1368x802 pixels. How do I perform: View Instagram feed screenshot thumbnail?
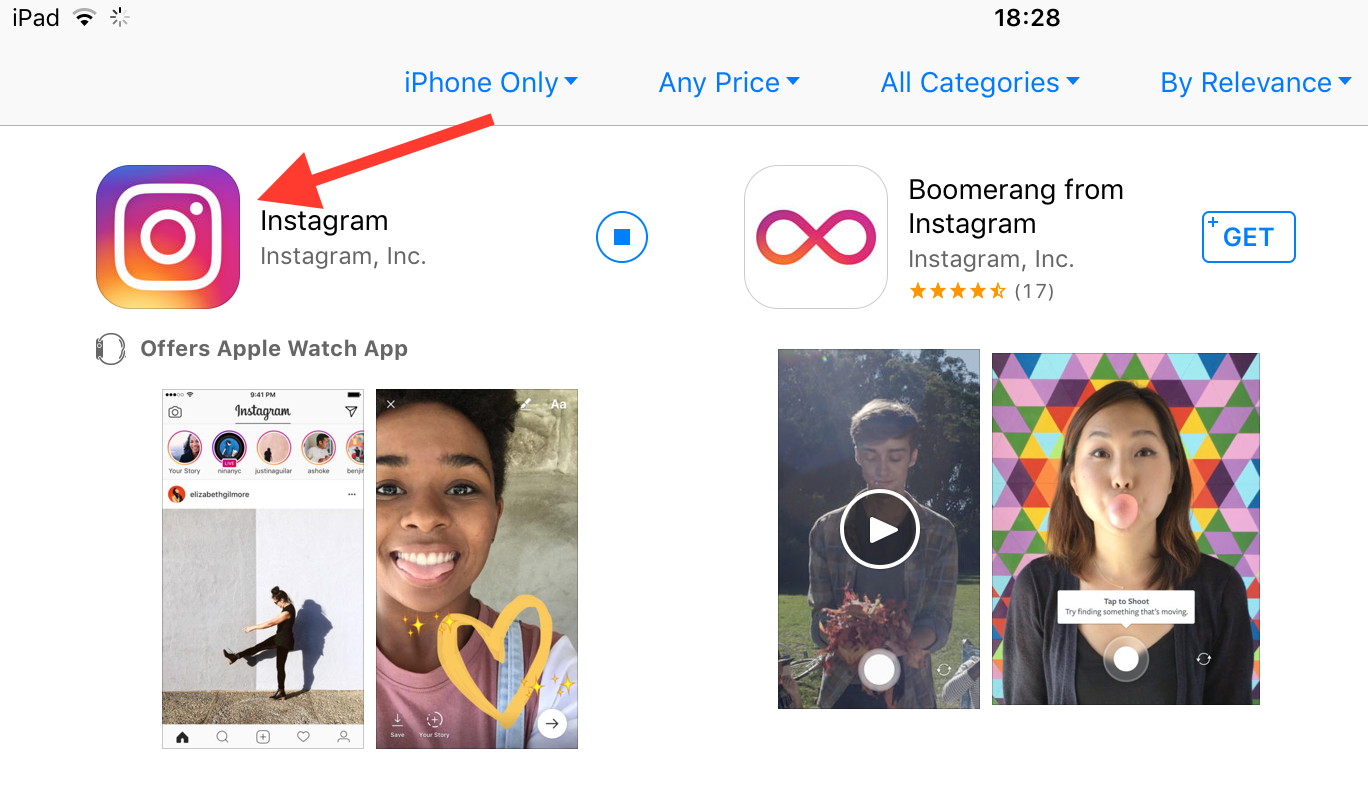(263, 569)
